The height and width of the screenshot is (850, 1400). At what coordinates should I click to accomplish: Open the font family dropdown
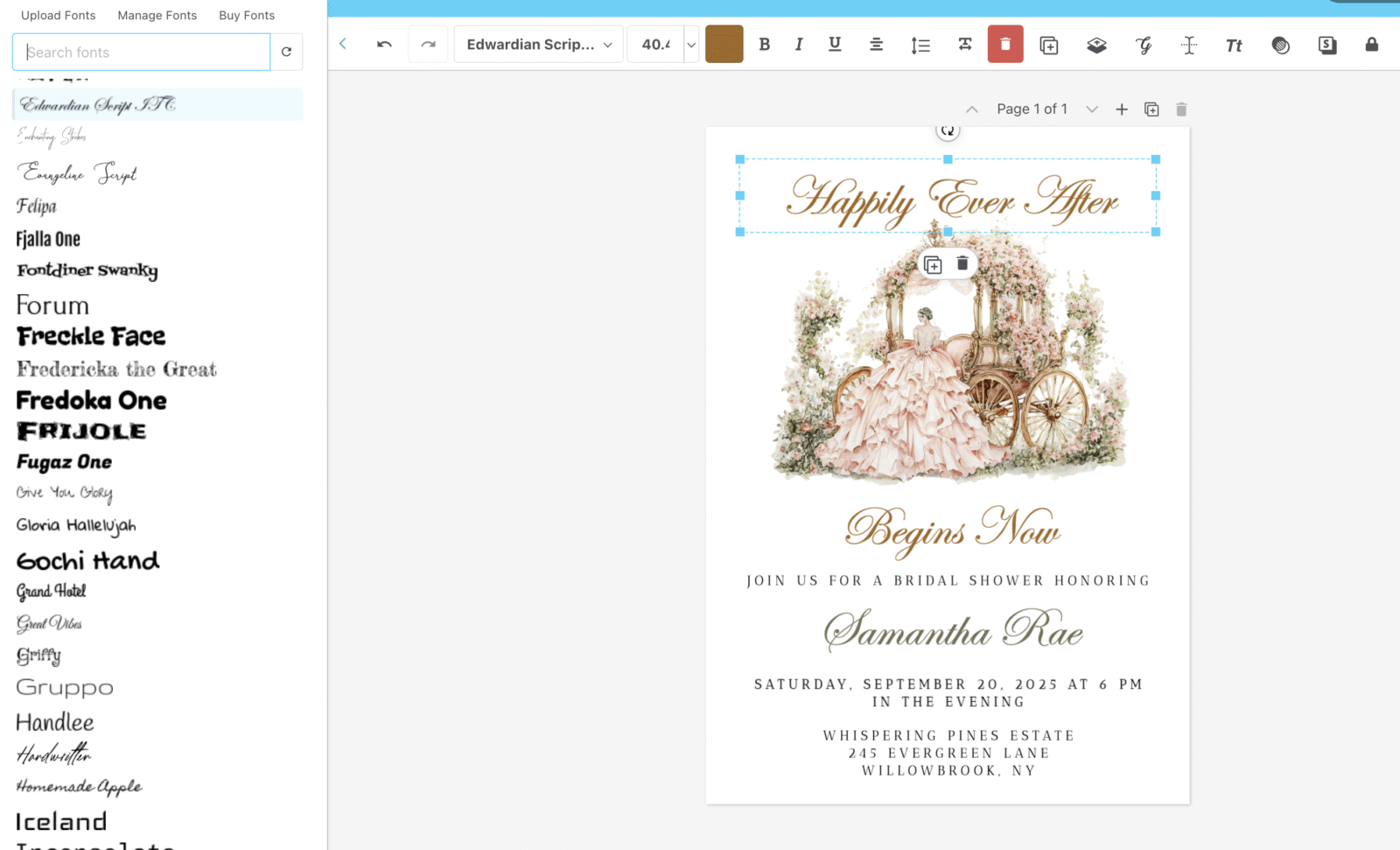[x=538, y=44]
